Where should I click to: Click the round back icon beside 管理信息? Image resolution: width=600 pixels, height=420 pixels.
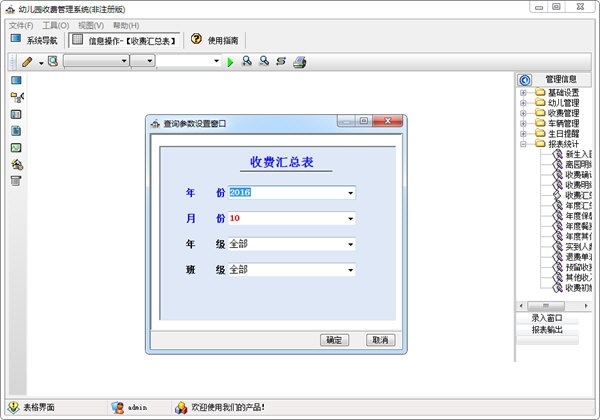tap(525, 80)
